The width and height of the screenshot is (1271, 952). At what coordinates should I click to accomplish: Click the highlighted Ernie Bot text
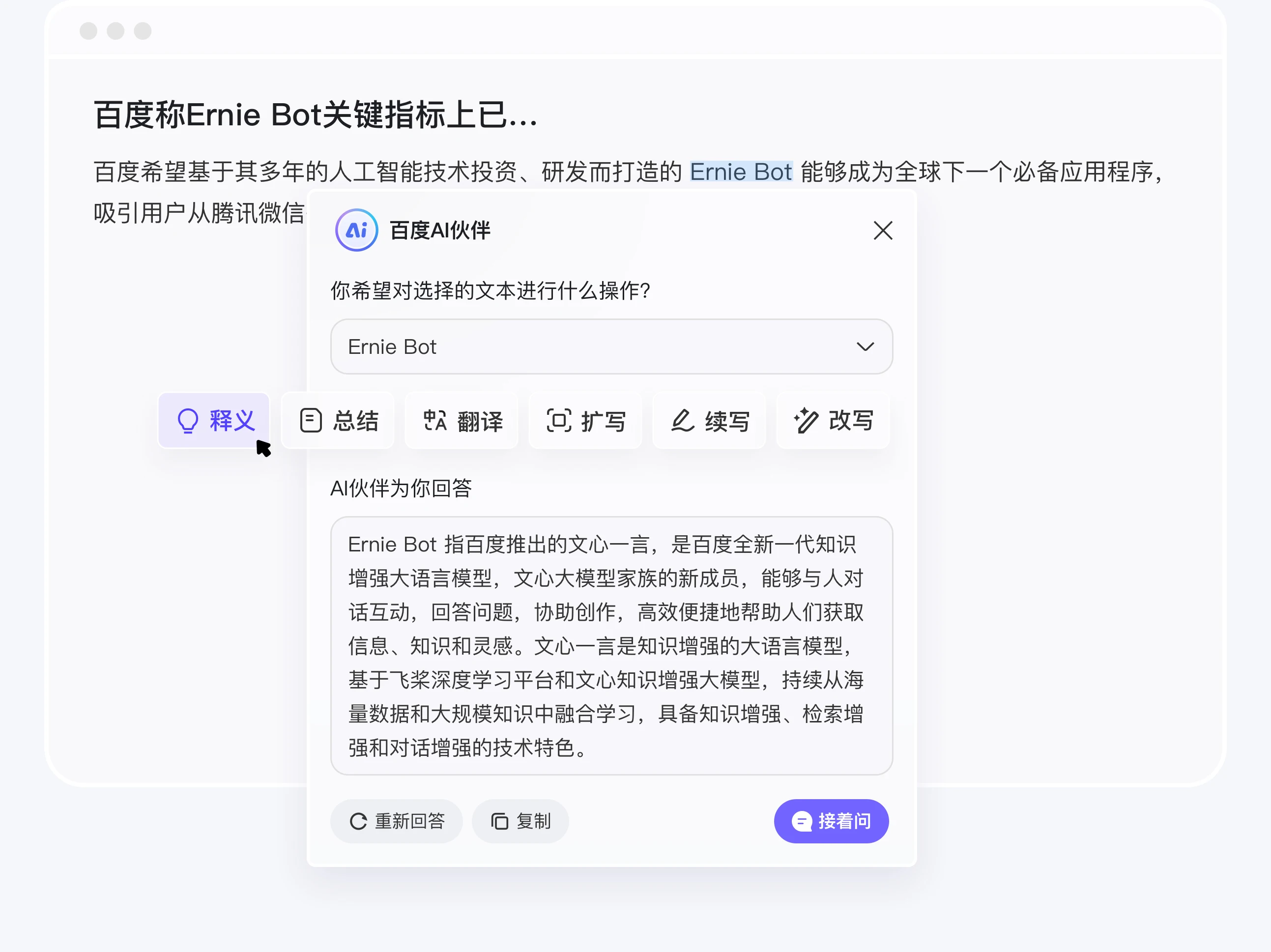pos(741,171)
